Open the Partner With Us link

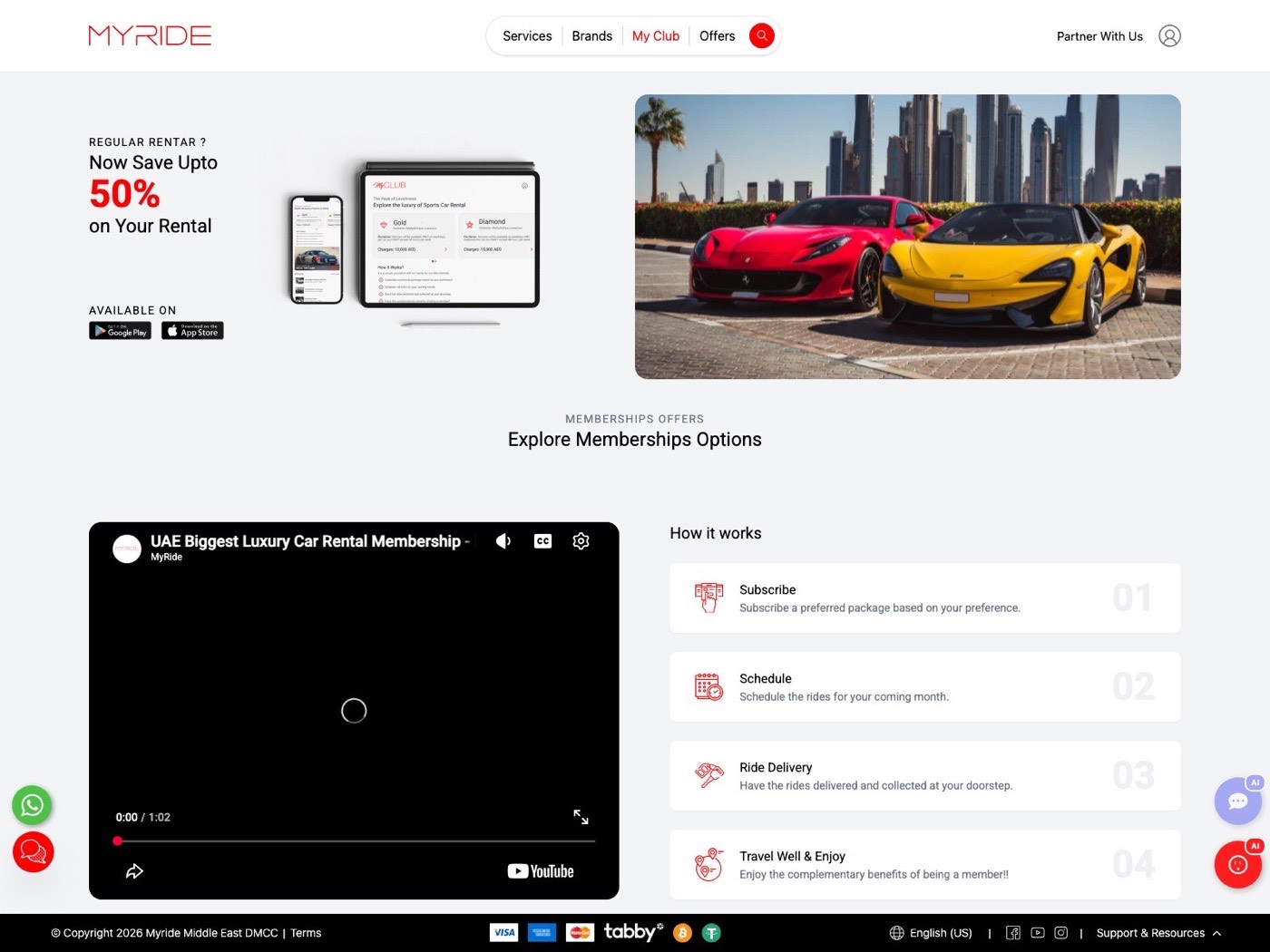(x=1099, y=36)
